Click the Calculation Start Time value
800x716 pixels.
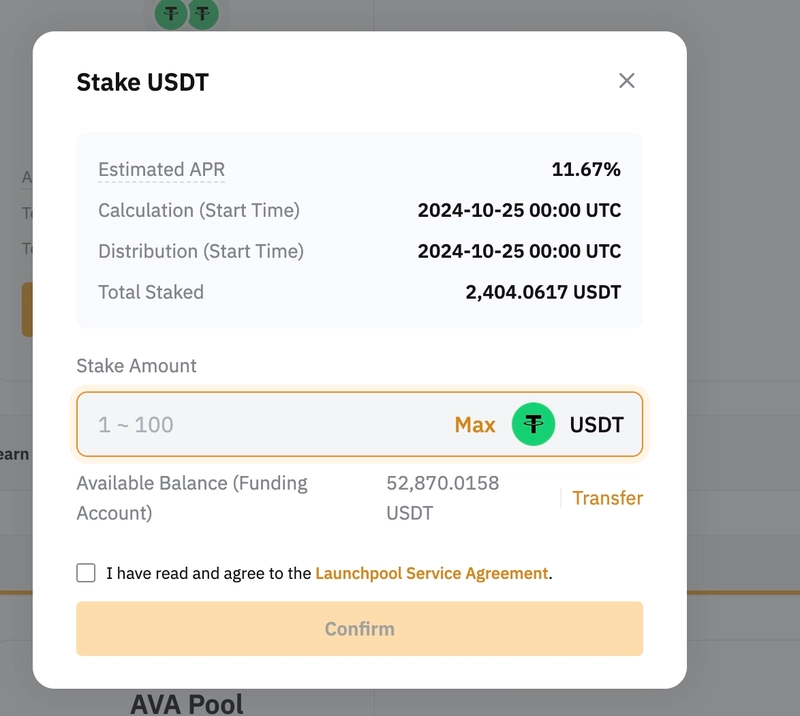(x=519, y=210)
